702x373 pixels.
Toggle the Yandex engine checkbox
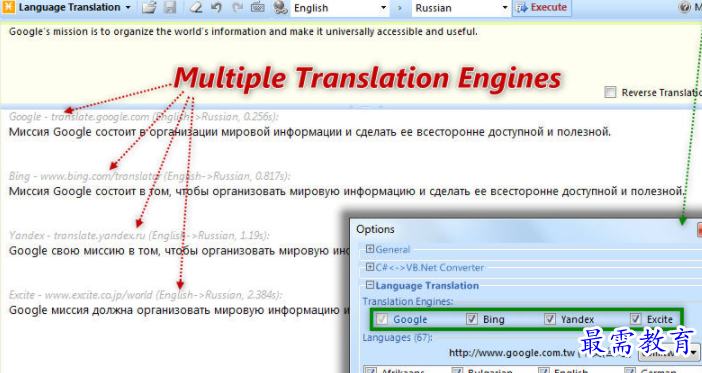pyautogui.click(x=550, y=319)
